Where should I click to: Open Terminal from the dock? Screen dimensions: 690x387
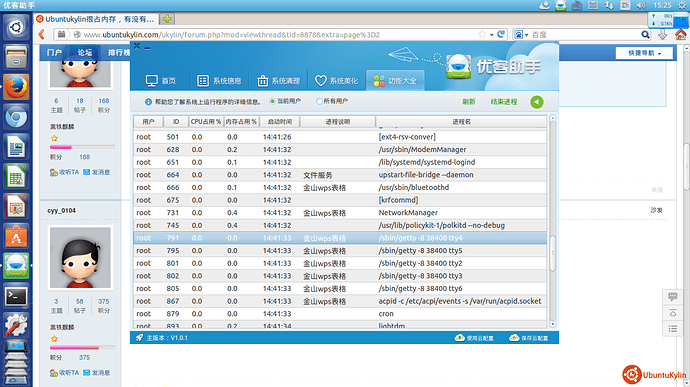pos(16,296)
